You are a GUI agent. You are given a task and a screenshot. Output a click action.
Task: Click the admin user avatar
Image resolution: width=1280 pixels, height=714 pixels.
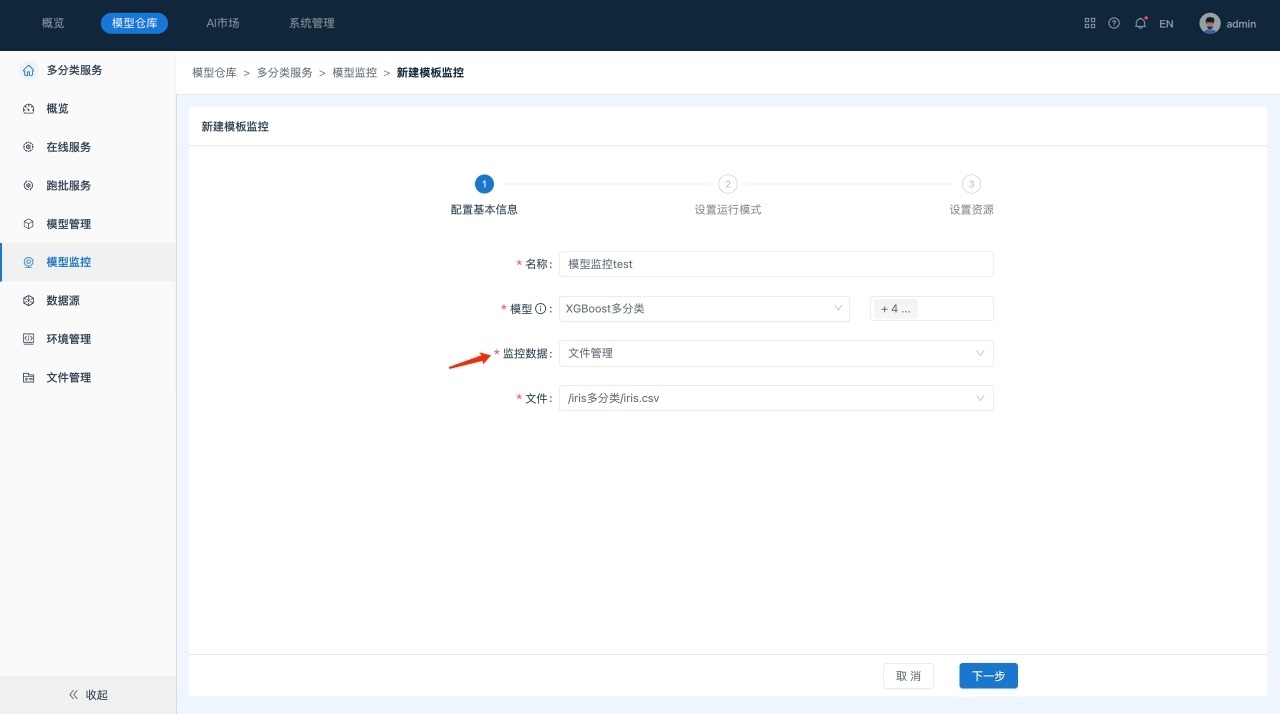coord(1210,23)
